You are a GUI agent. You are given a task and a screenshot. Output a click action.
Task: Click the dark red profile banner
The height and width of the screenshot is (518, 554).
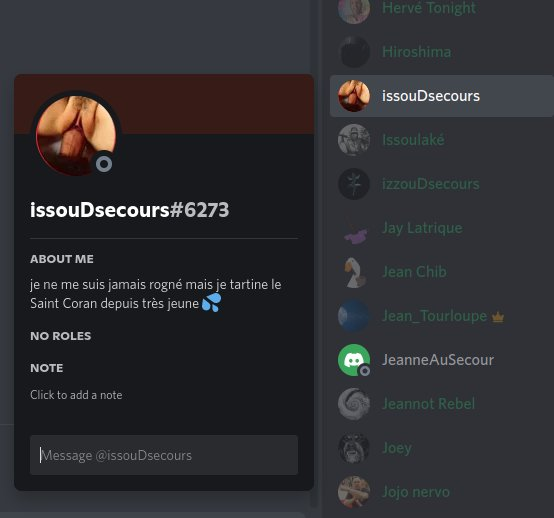tap(212, 104)
